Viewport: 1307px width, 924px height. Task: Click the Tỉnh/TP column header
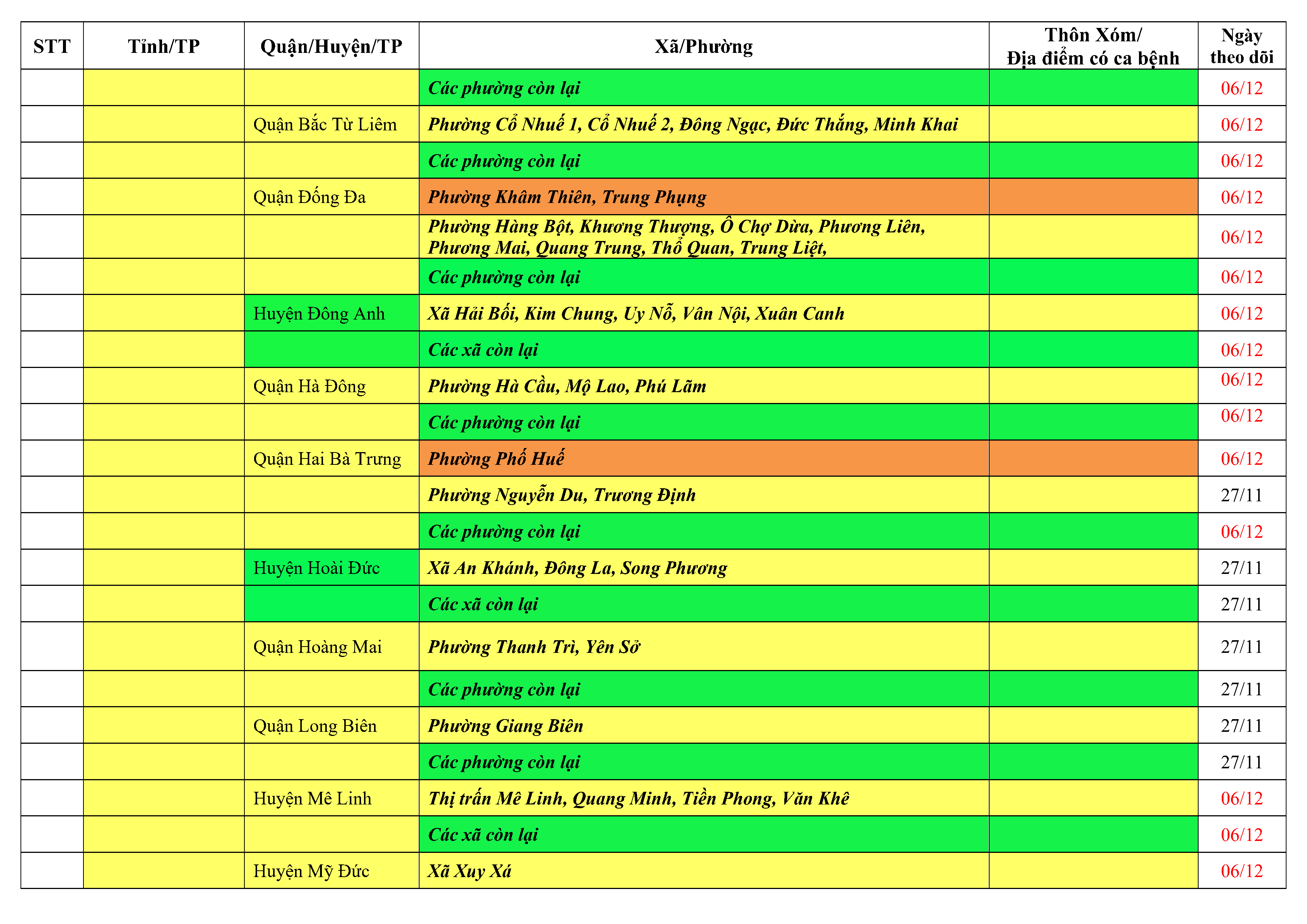(x=163, y=46)
